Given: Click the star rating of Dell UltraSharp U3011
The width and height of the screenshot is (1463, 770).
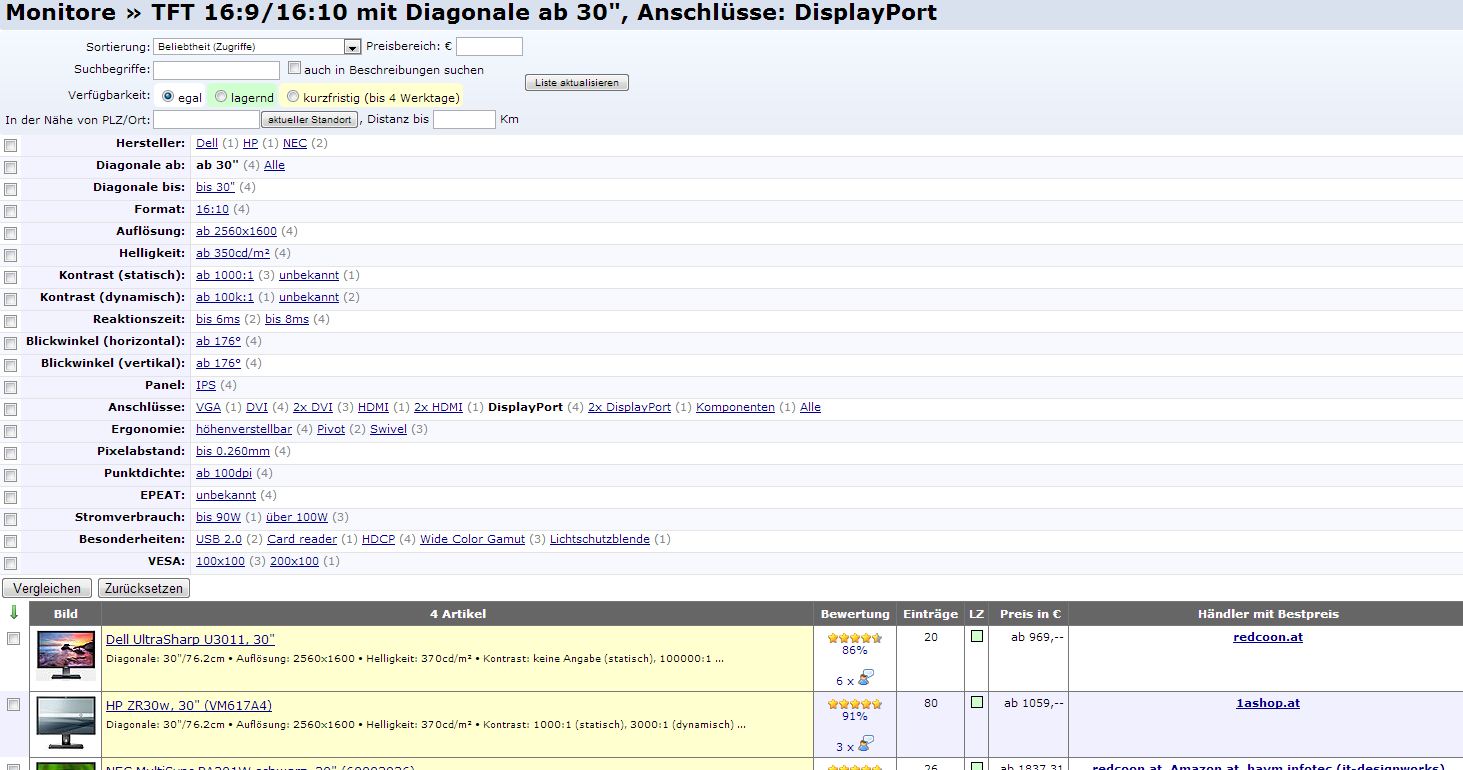Looking at the screenshot, I should pos(854,637).
